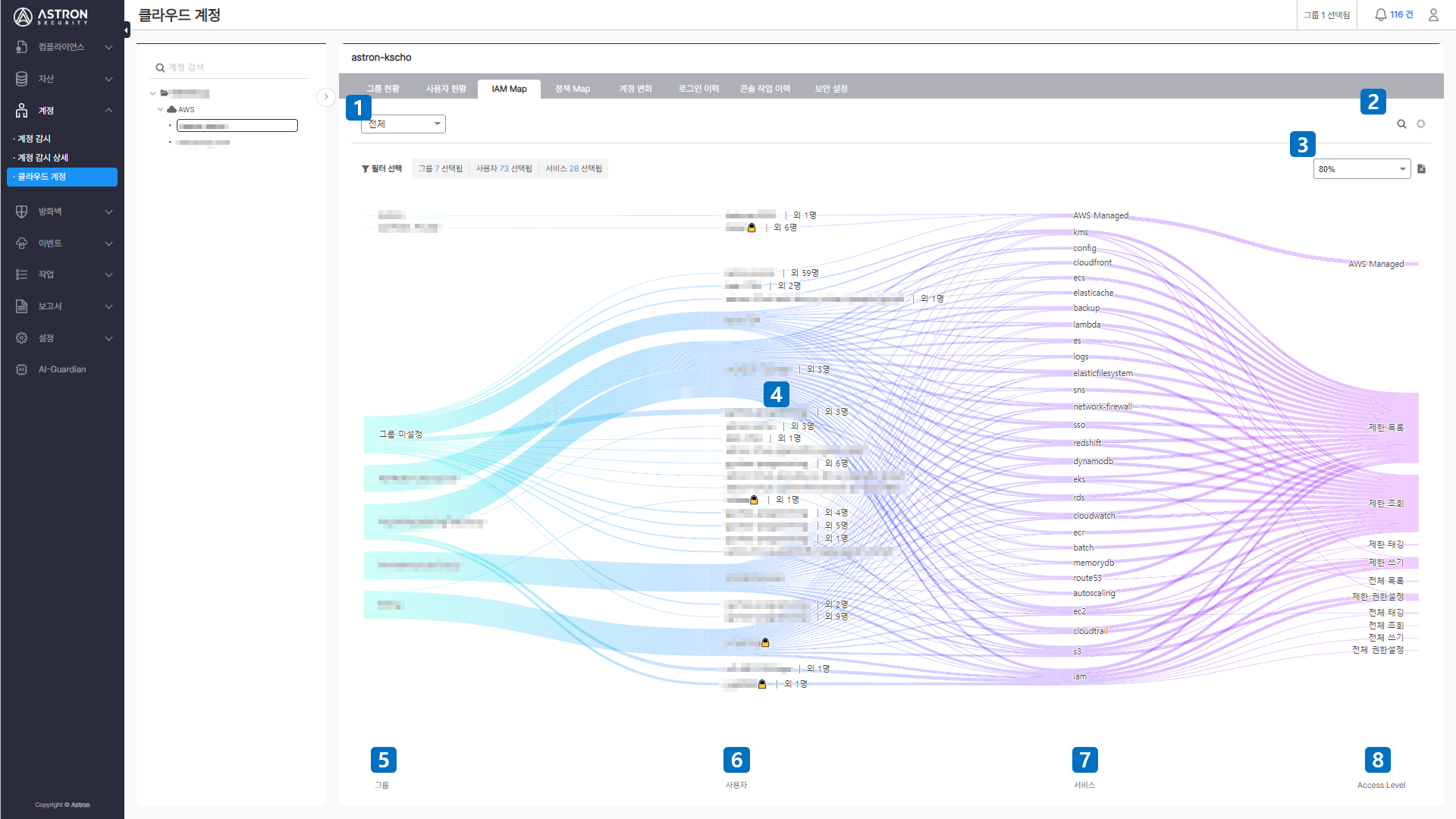Image resolution: width=1456 pixels, height=819 pixels.
Task: Open the user profile icon
Action: [1433, 14]
